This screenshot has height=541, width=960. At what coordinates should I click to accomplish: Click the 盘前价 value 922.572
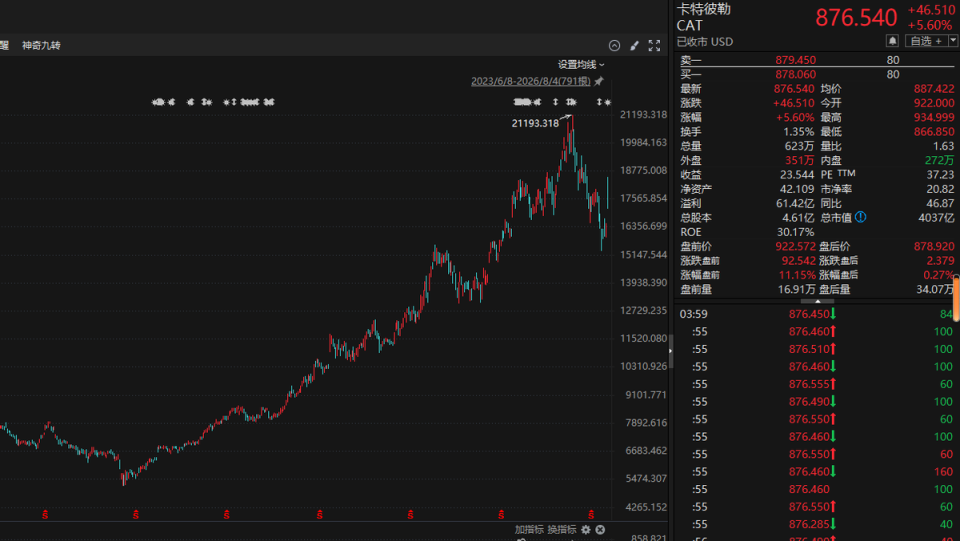pos(795,246)
